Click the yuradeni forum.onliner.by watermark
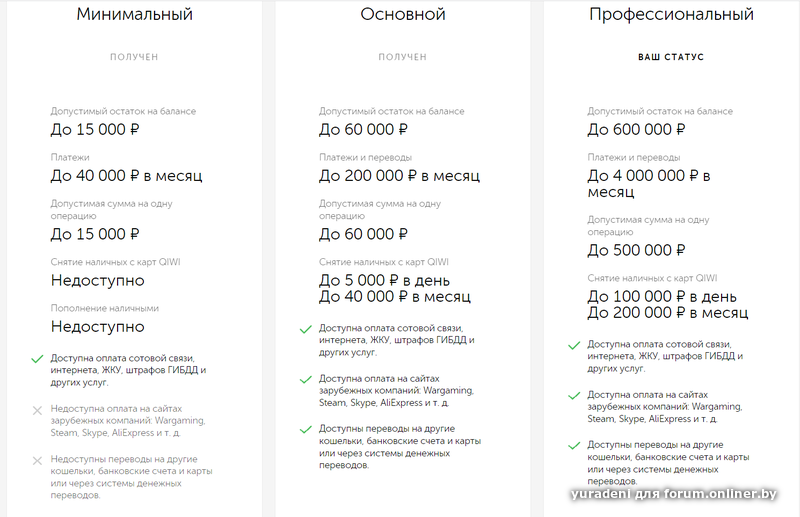This screenshot has width=800, height=517. [x=673, y=494]
